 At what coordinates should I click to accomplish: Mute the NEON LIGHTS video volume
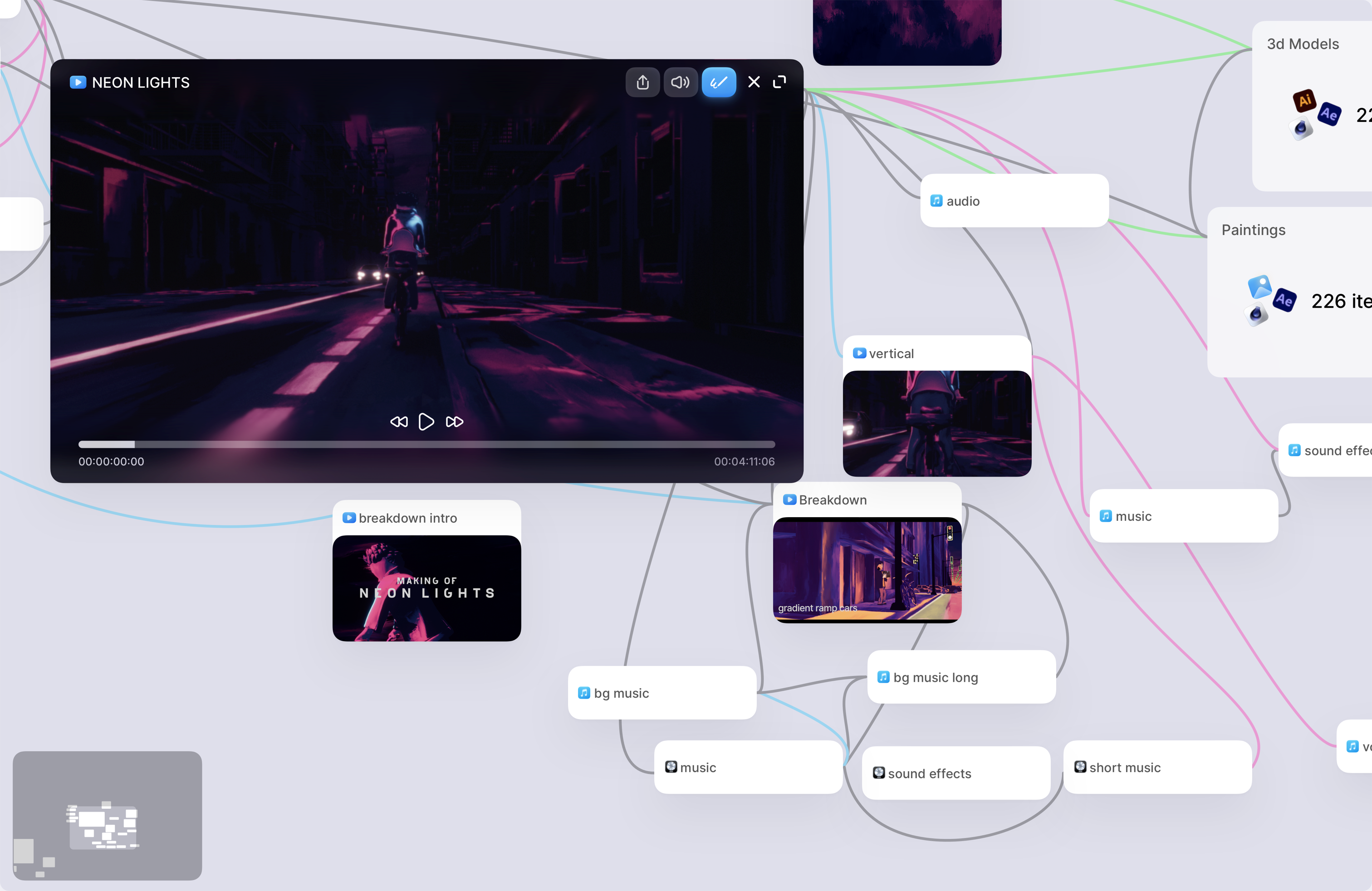pyautogui.click(x=680, y=83)
